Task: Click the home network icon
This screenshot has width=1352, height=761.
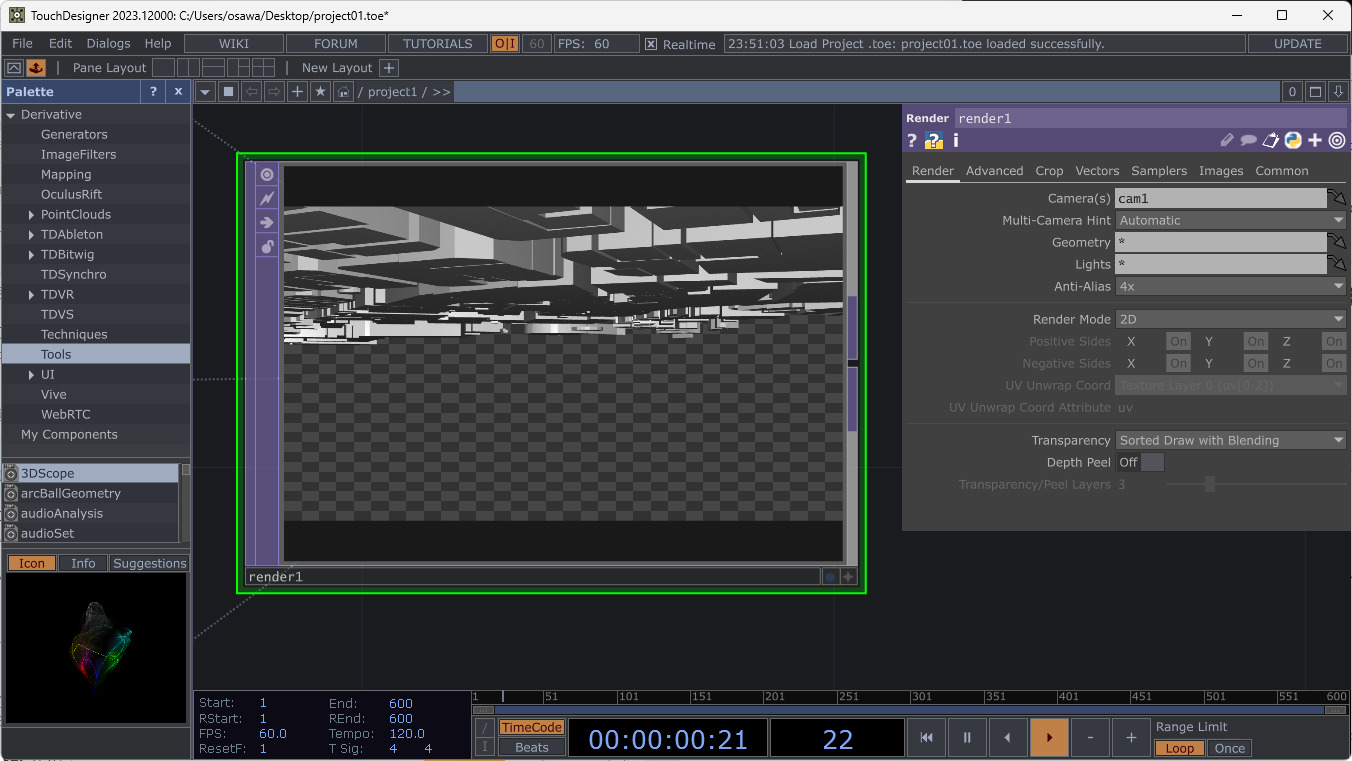Action: [x=343, y=91]
